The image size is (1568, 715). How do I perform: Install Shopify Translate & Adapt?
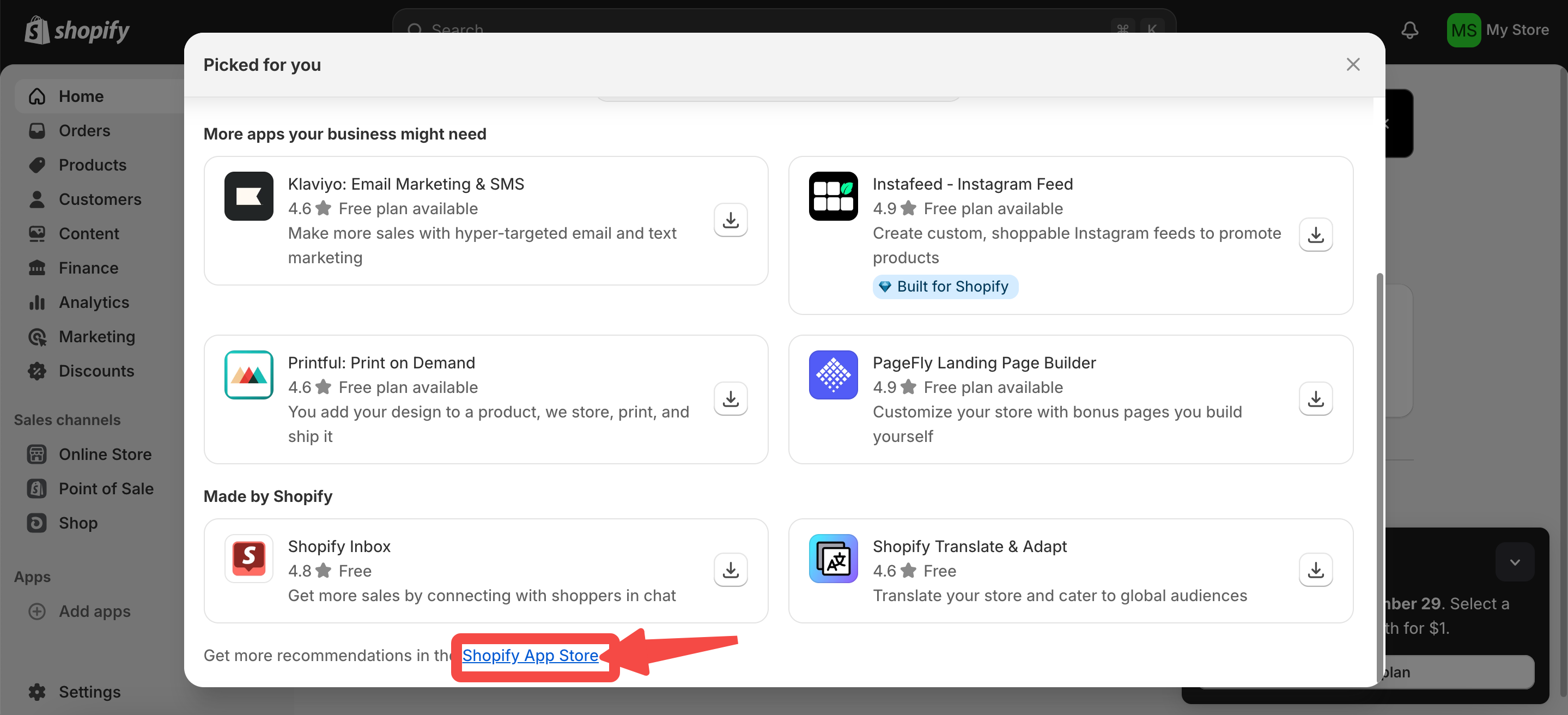click(x=1315, y=570)
